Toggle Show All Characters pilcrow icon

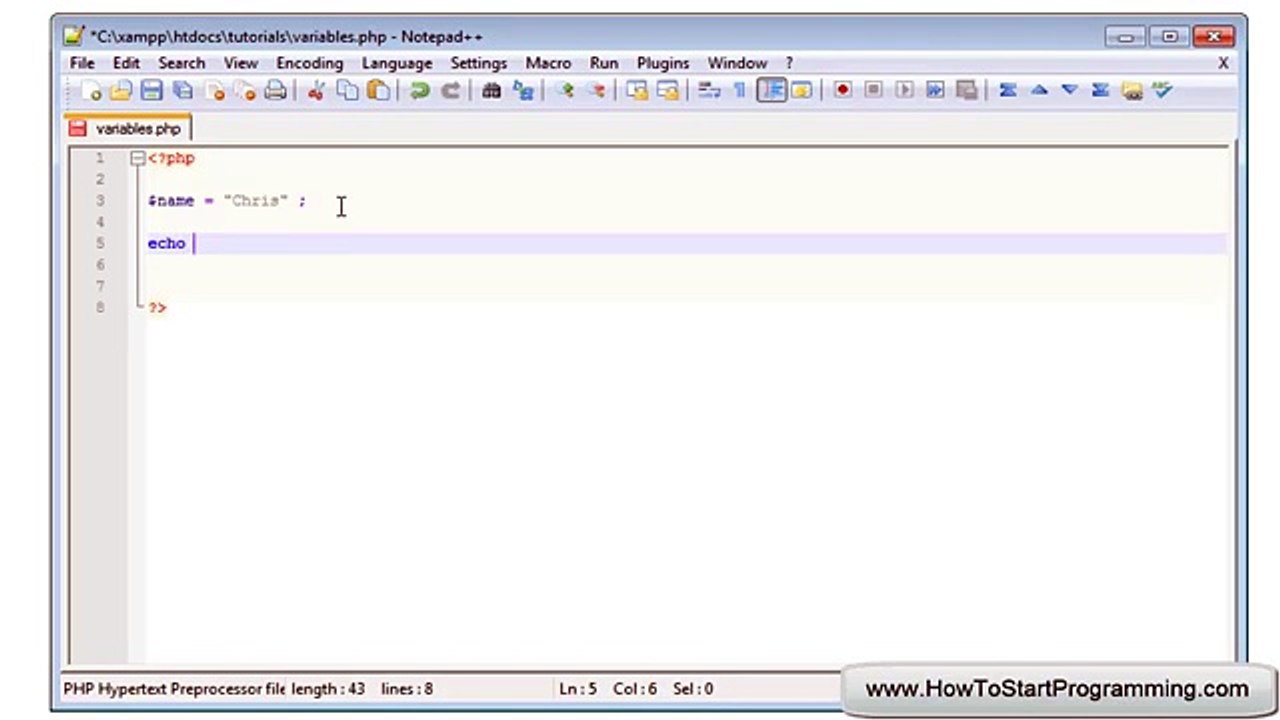740,91
